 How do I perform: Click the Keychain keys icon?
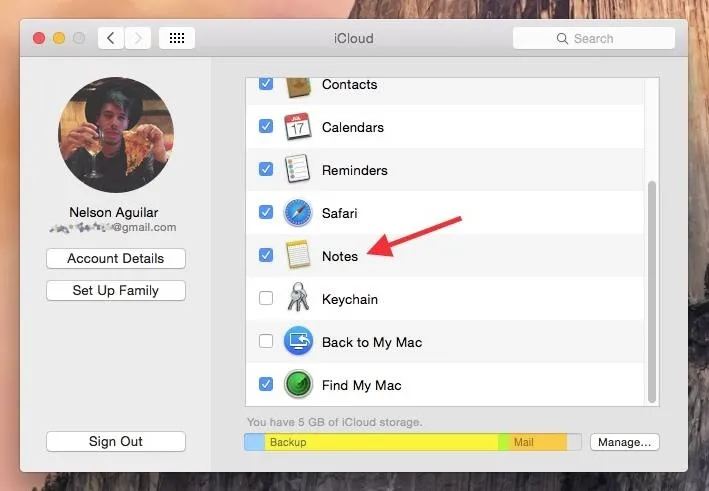[x=298, y=297]
